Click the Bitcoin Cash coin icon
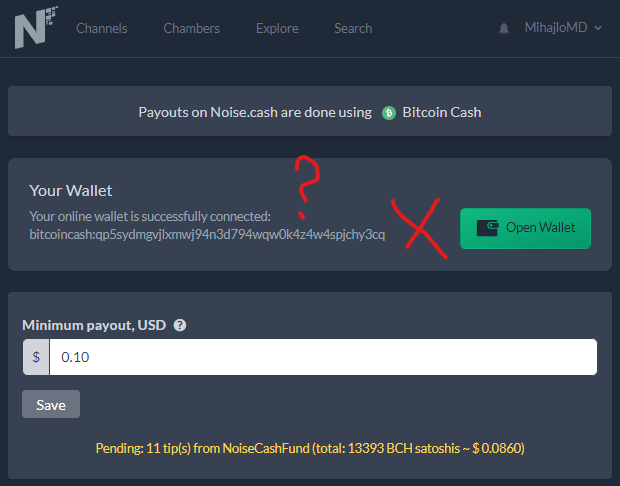Screen dimensions: 620x486 coord(389,113)
